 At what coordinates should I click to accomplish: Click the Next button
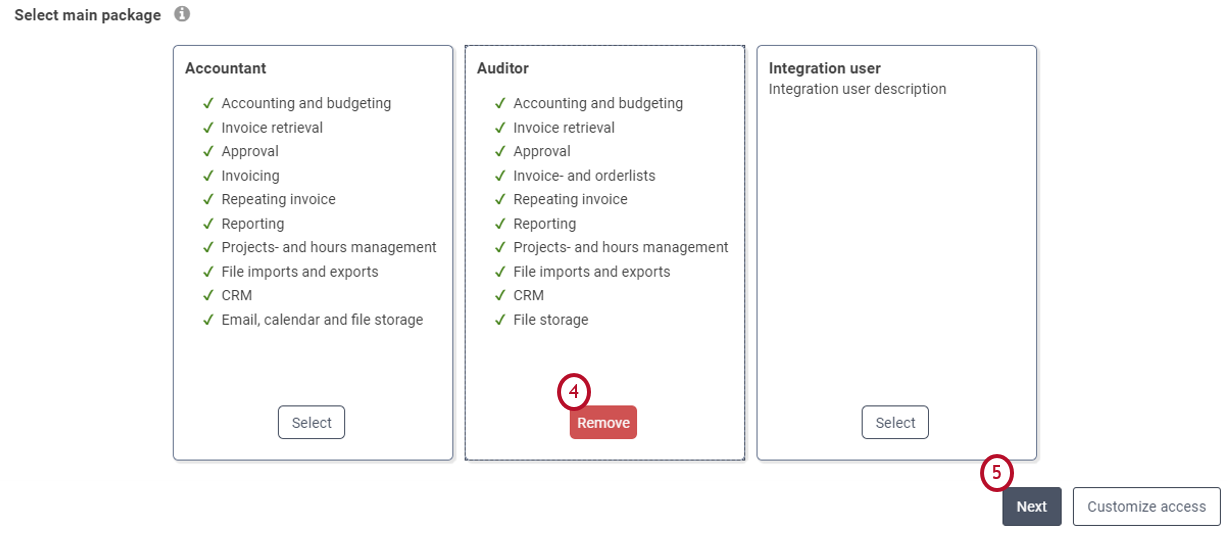tap(1031, 506)
